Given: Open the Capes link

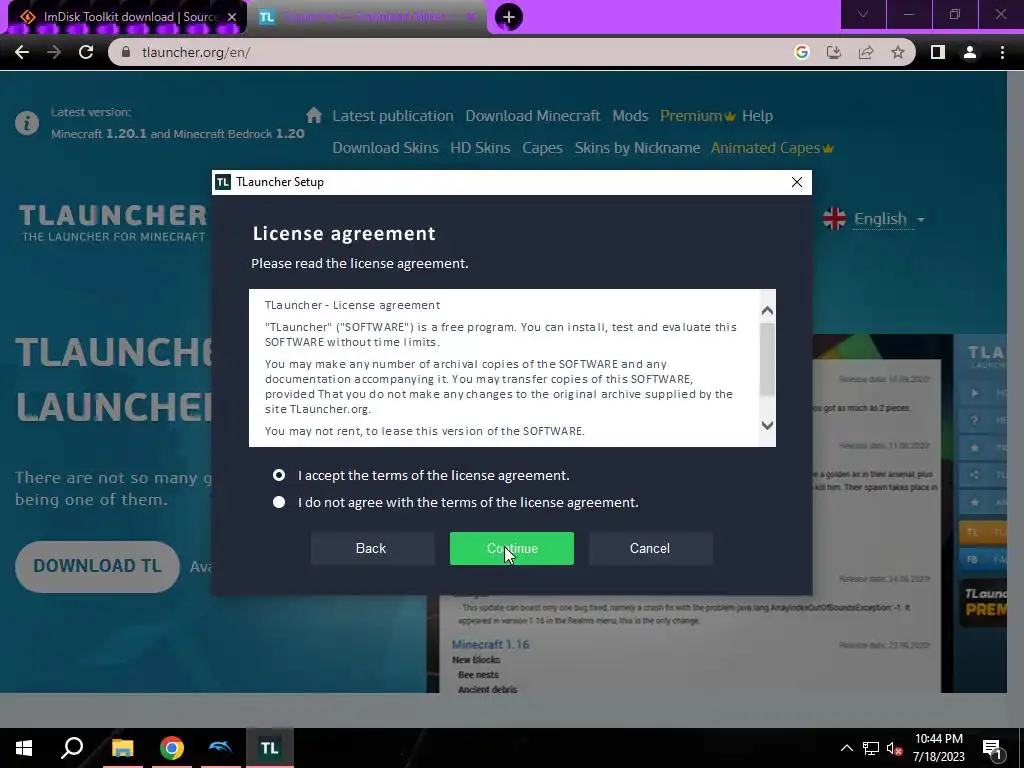Looking at the screenshot, I should (542, 148).
